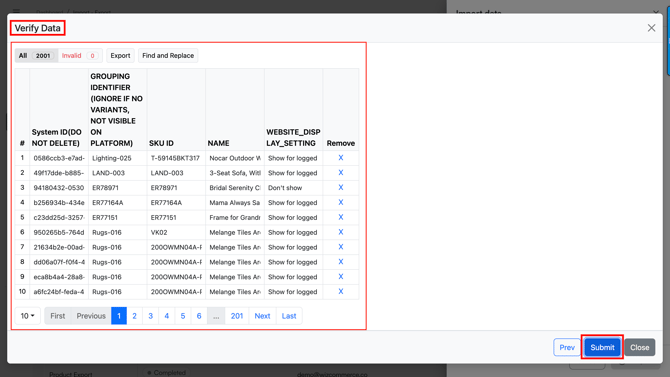
Task: Go back with the Prev button
Action: coord(567,348)
